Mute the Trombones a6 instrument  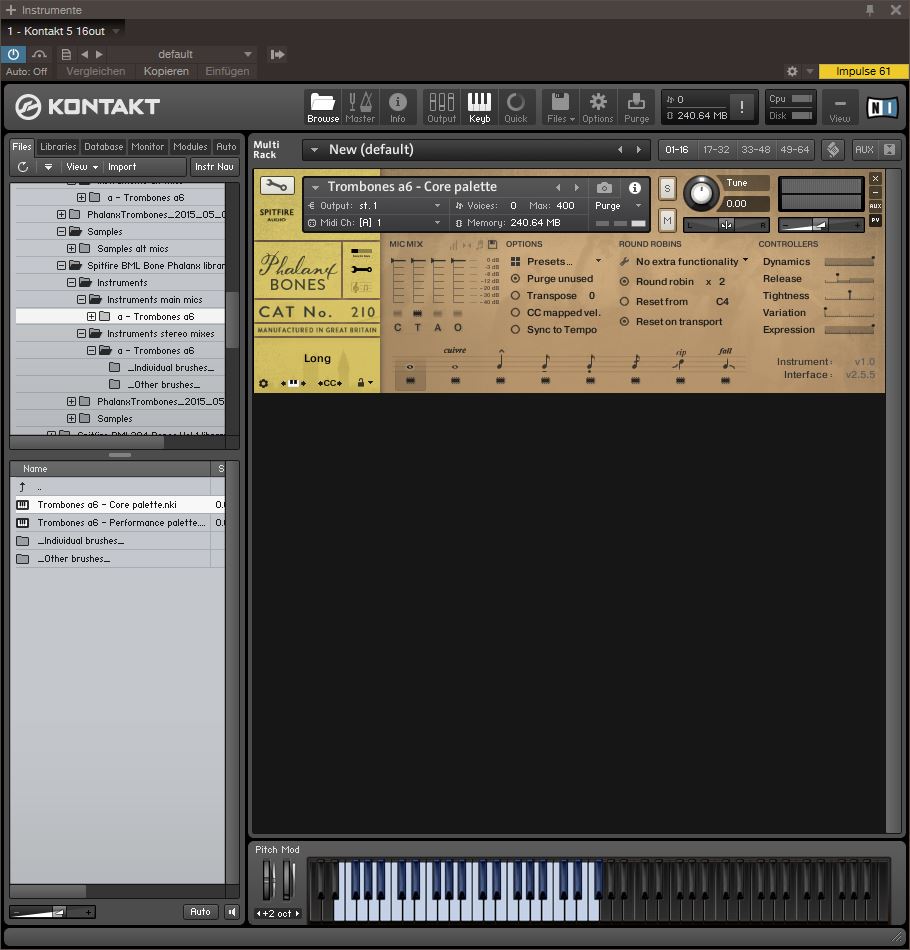[667, 220]
